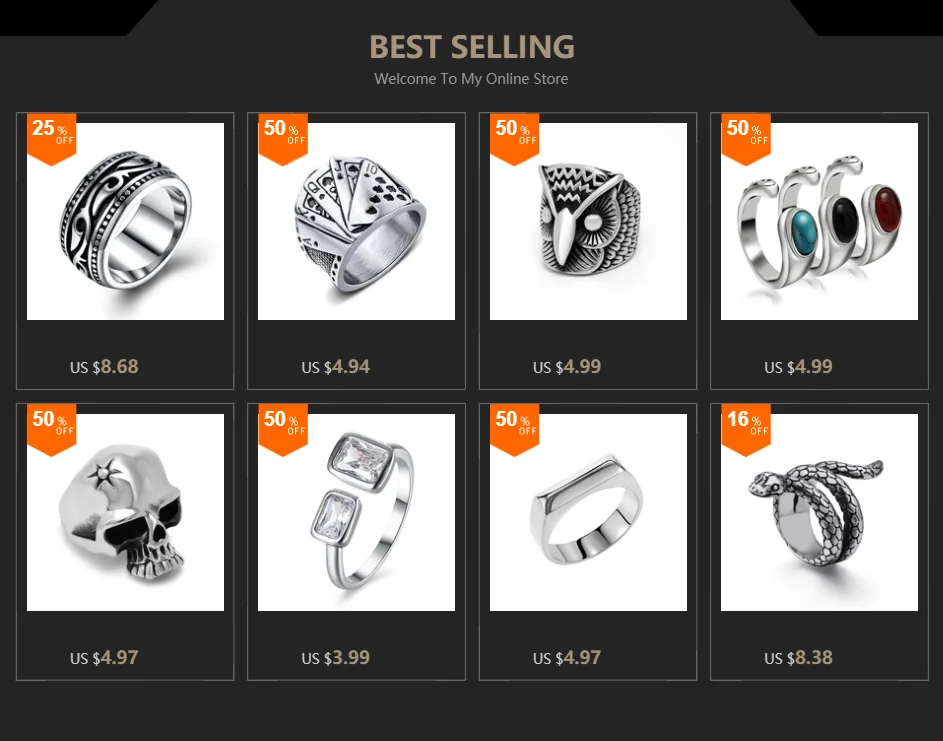Click the US $3.99 price link

coord(336,657)
